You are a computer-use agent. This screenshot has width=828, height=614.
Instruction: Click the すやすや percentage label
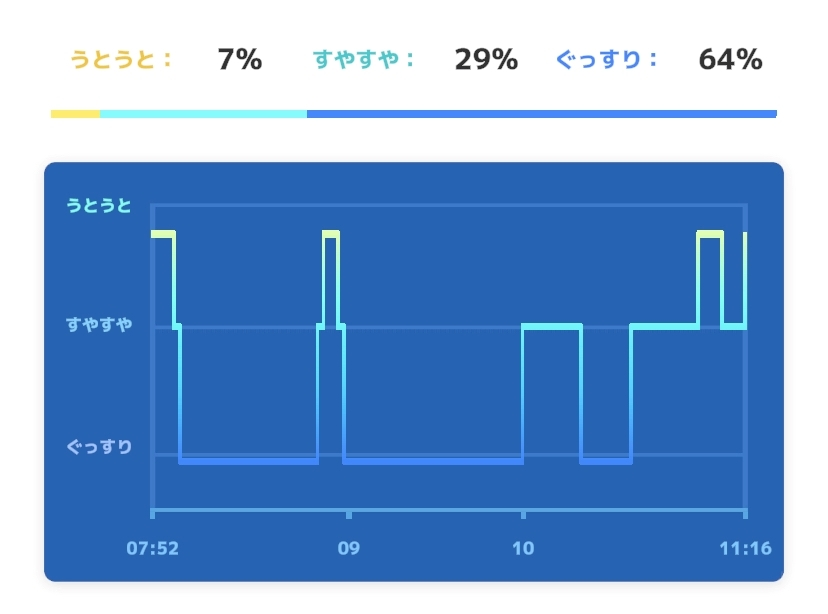[x=364, y=60]
